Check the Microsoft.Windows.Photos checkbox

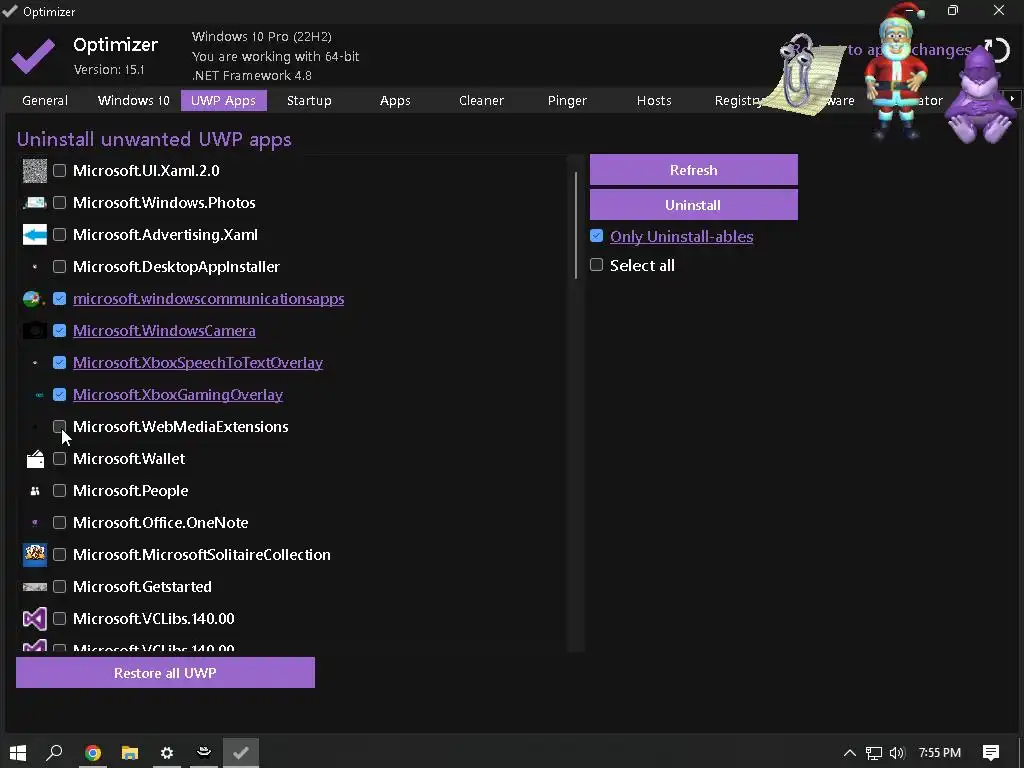[59, 203]
